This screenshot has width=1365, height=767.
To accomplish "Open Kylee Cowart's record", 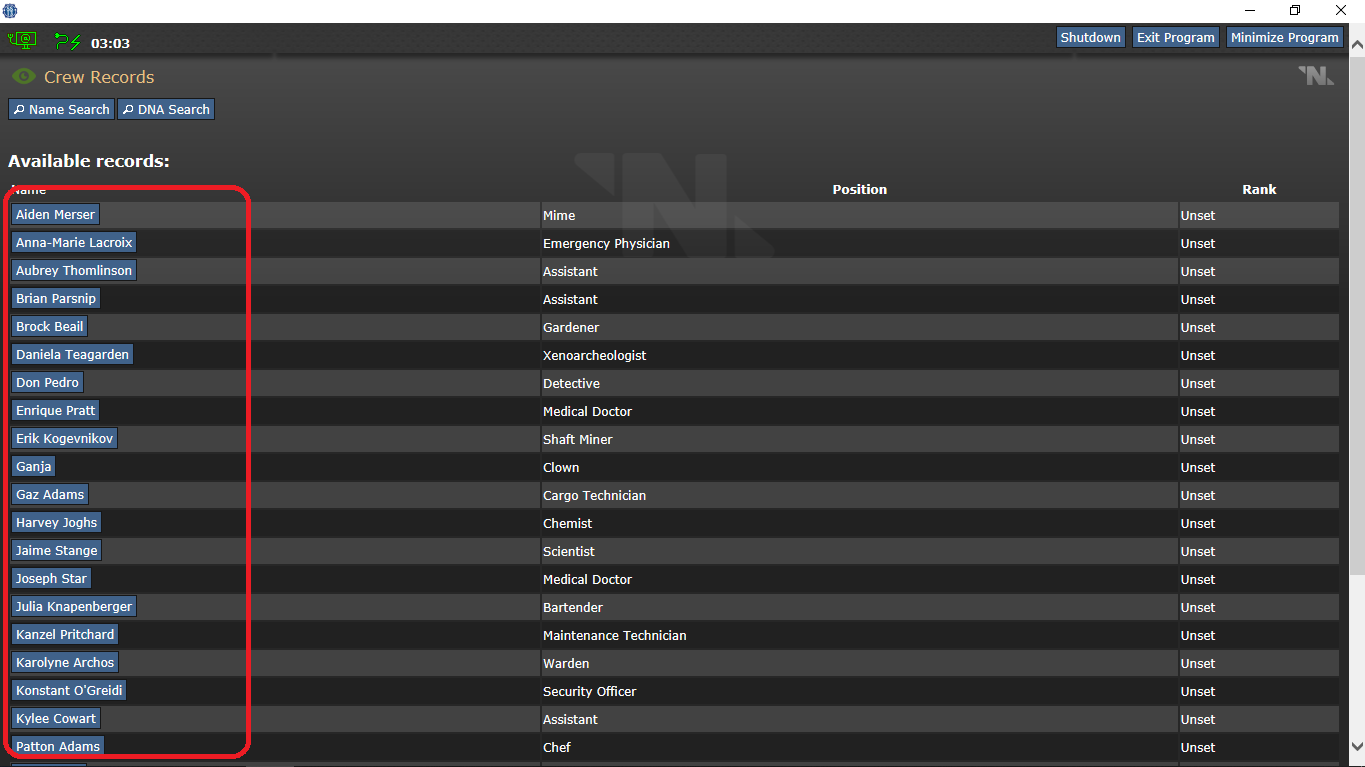I will click(56, 718).
